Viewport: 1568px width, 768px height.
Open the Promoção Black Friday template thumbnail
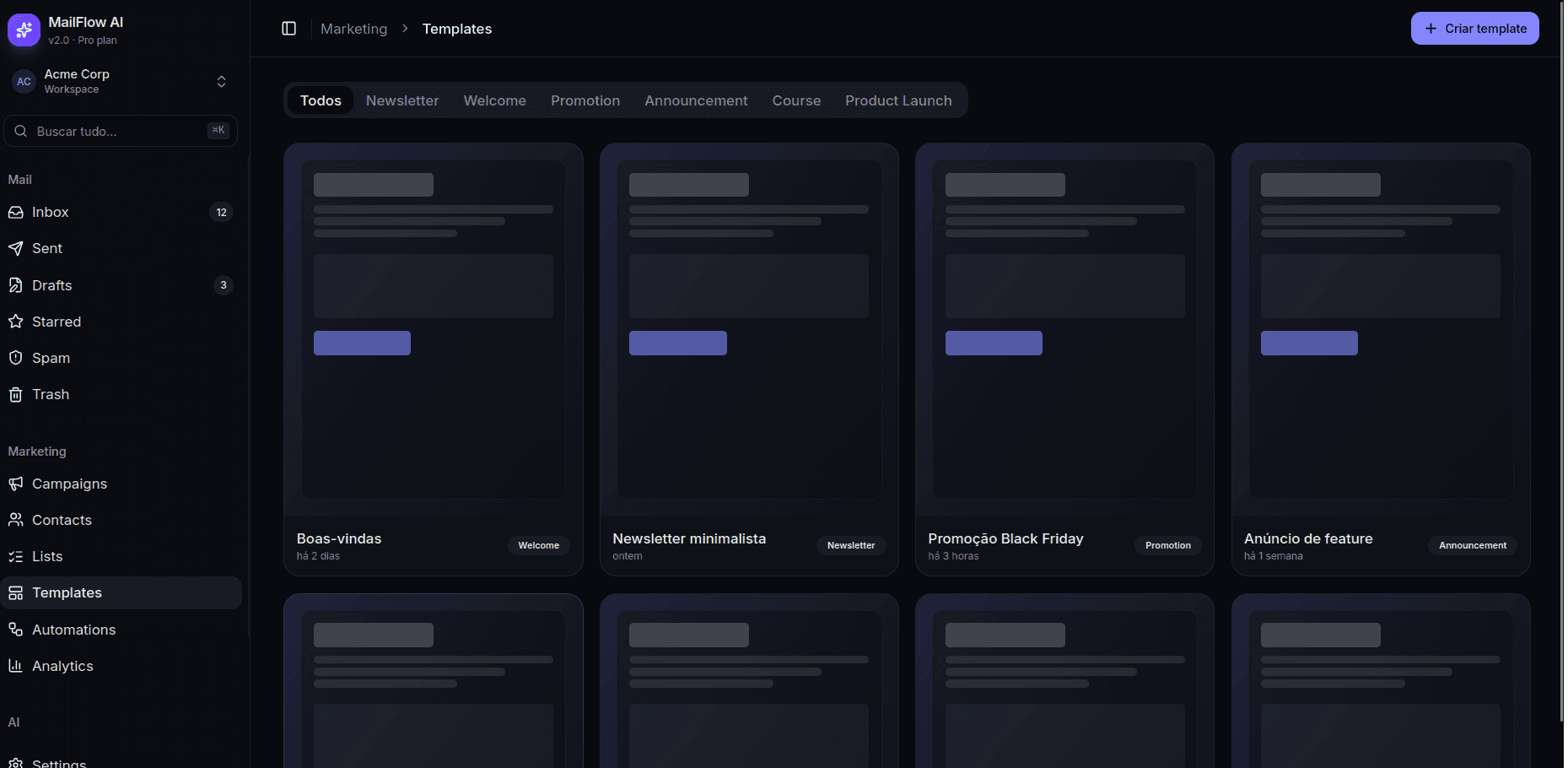tap(1064, 330)
